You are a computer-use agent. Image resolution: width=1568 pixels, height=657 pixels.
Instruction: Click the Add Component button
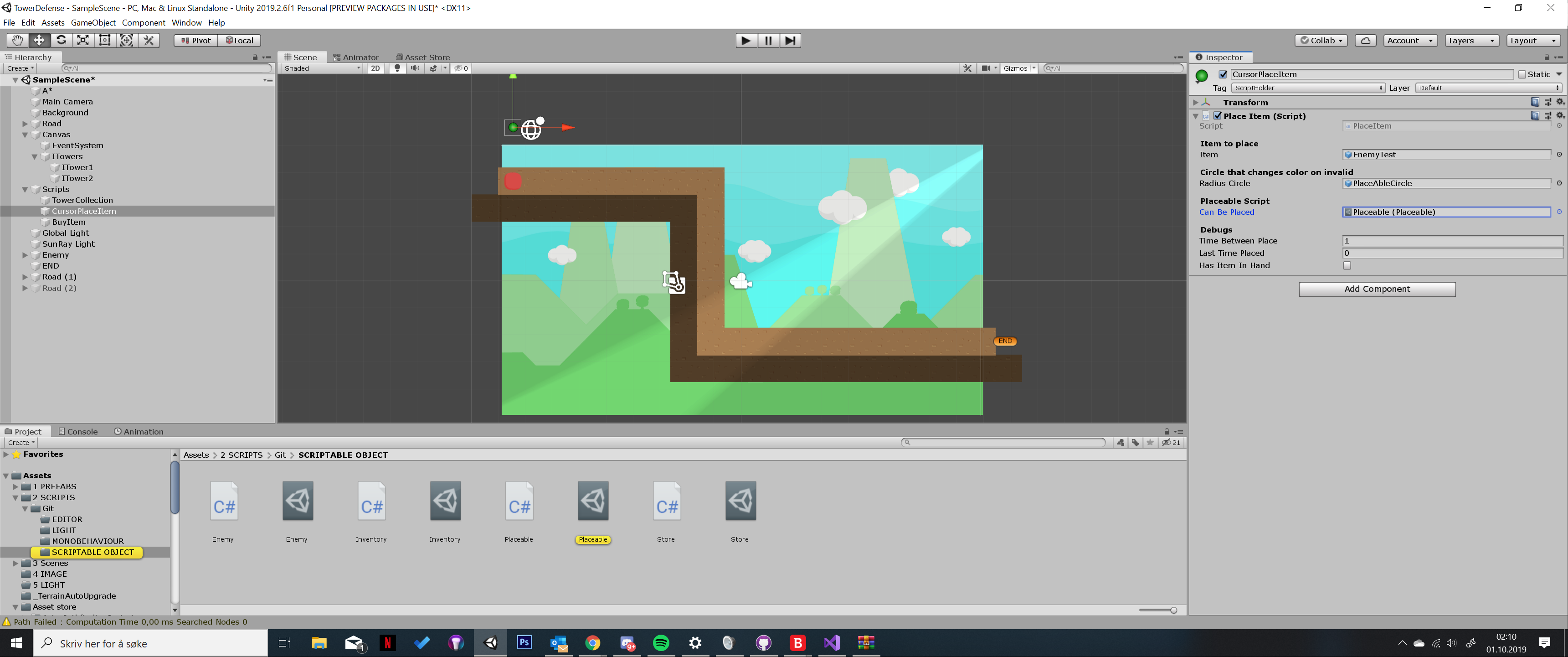click(x=1377, y=289)
